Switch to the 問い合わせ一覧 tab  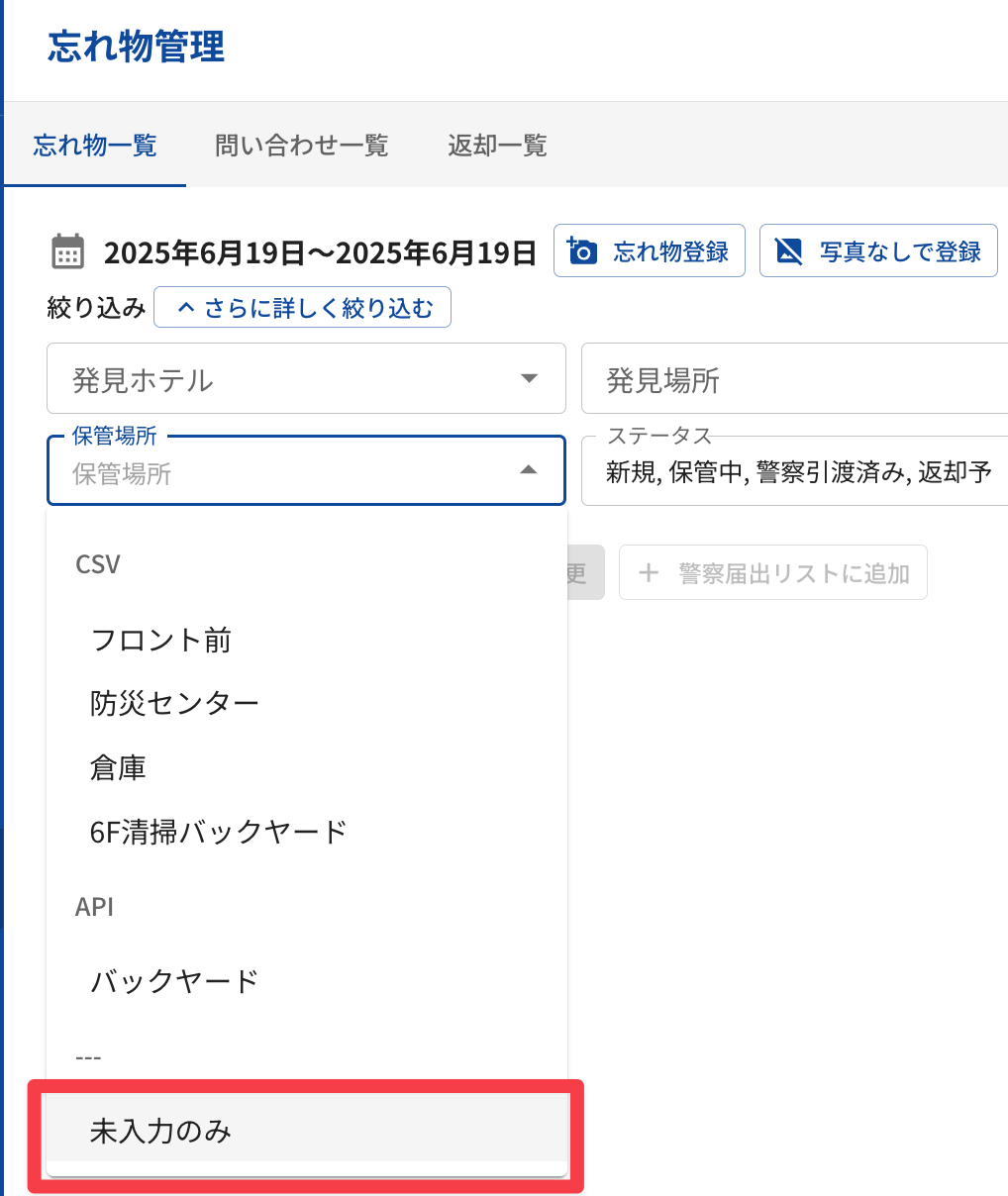(x=301, y=146)
